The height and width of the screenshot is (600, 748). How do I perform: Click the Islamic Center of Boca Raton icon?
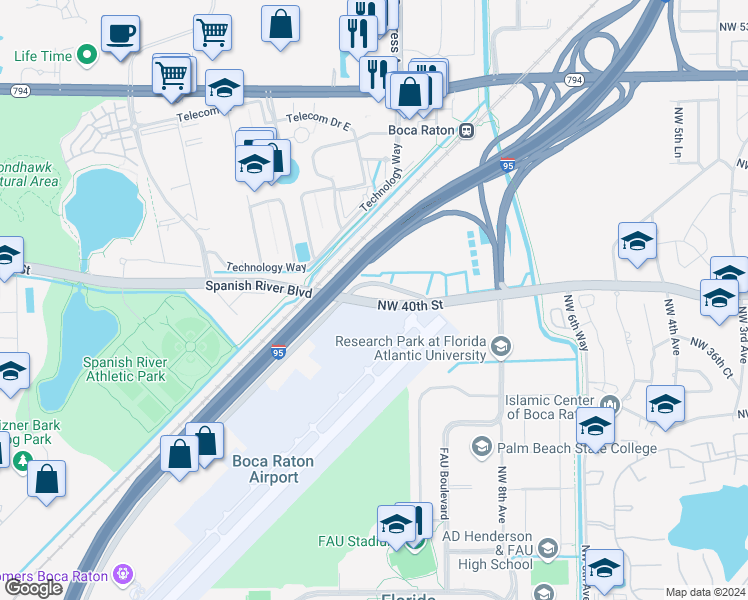[610, 404]
